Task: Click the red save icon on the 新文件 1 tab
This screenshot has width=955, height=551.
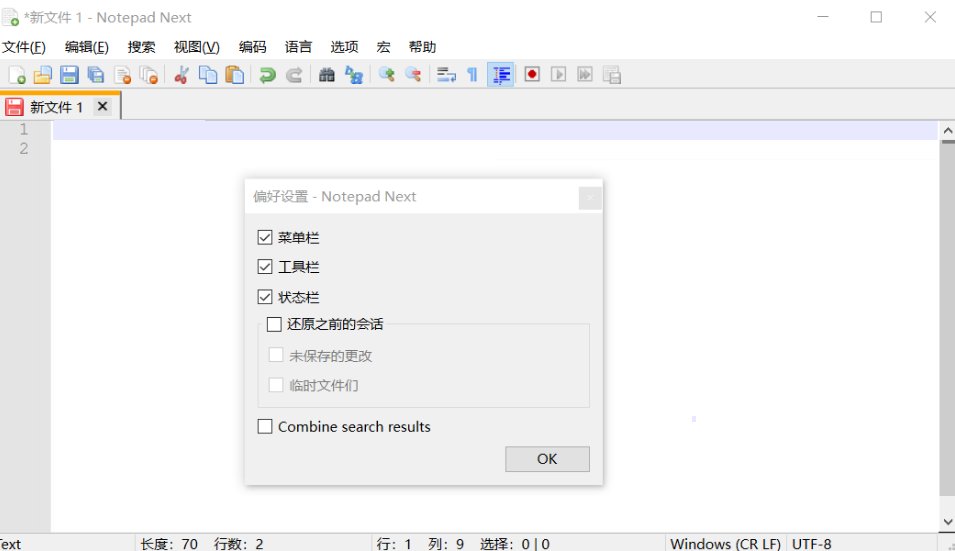Action: tap(14, 107)
